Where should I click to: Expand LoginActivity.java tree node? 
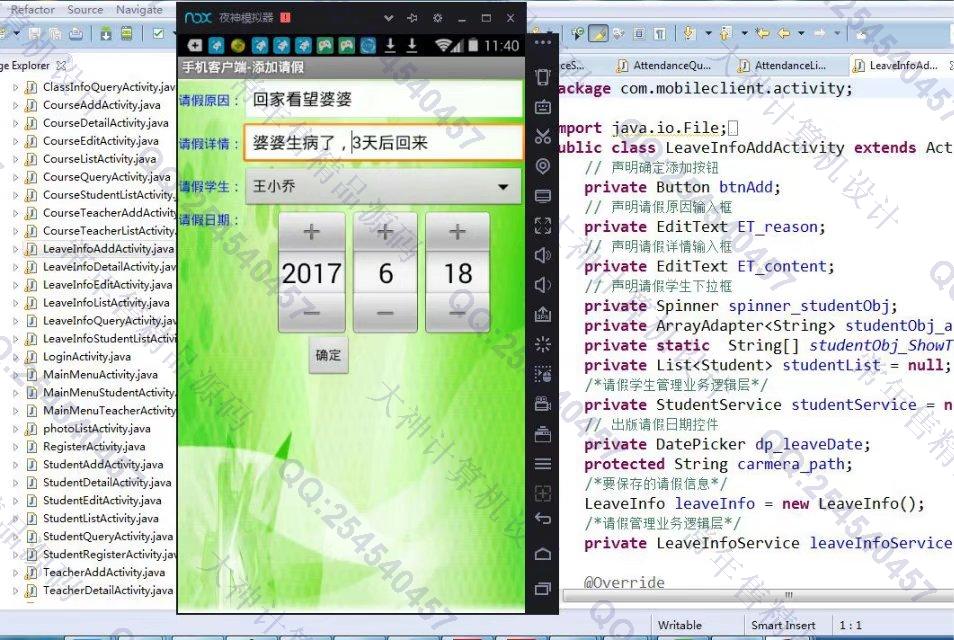[15, 357]
